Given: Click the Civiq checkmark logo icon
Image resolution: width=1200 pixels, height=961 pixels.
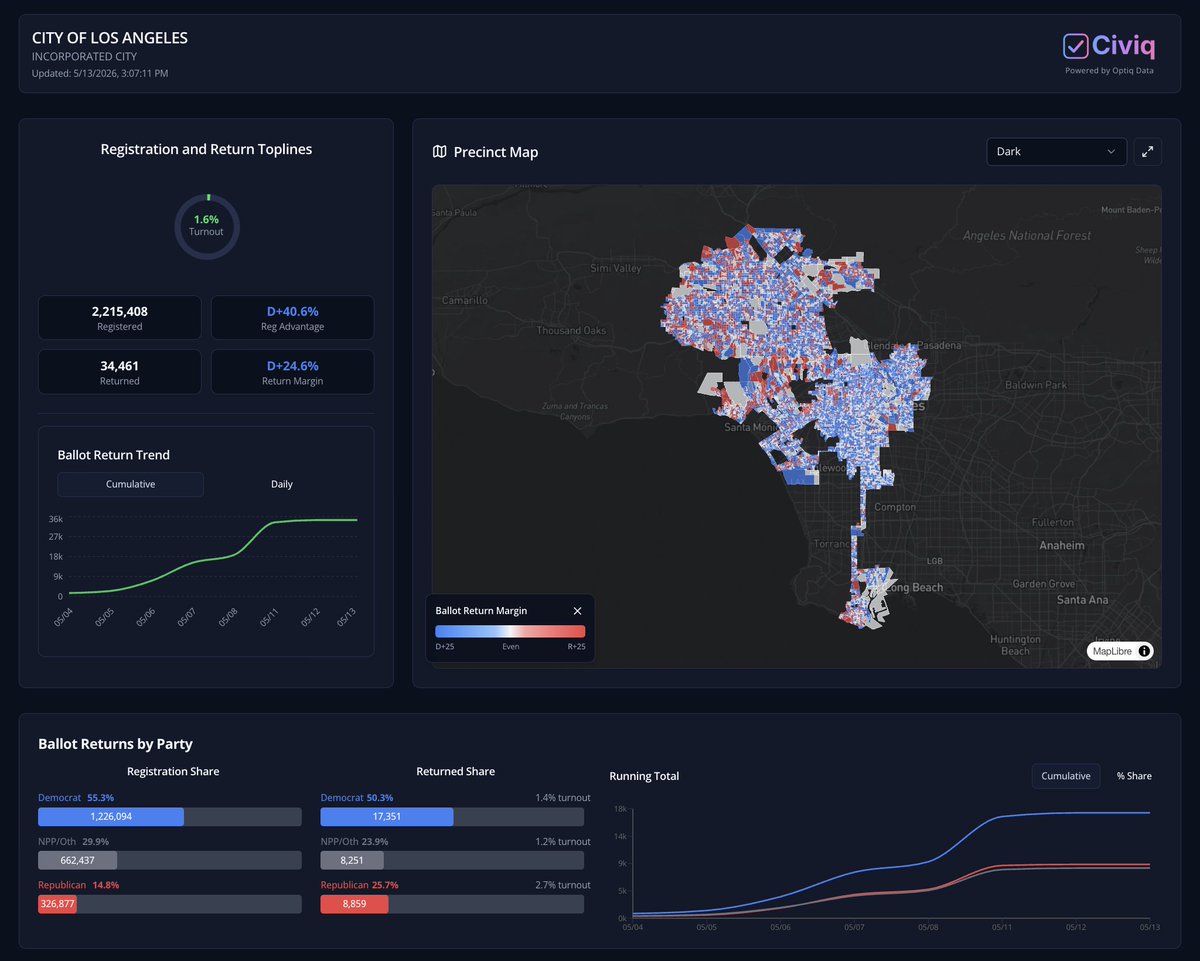Looking at the screenshot, I should (1075, 45).
